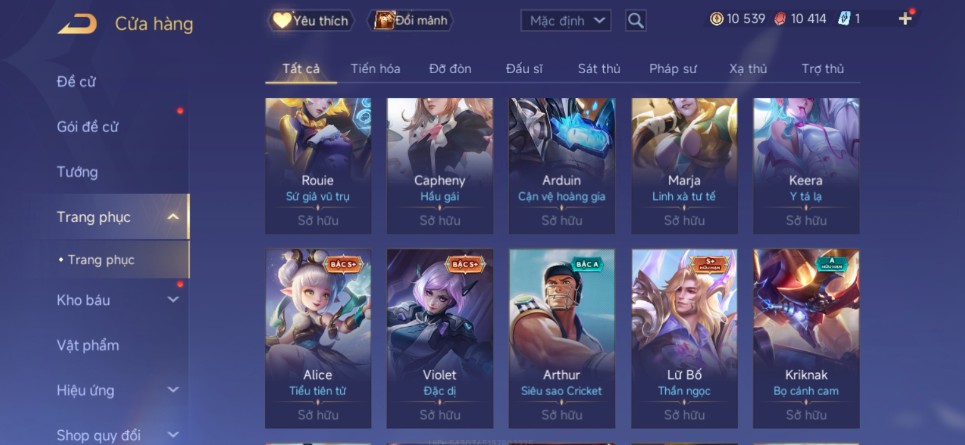This screenshot has height=445, width=965.
Task: Collapse the Trang phục sidebar section
Action: coord(173,217)
